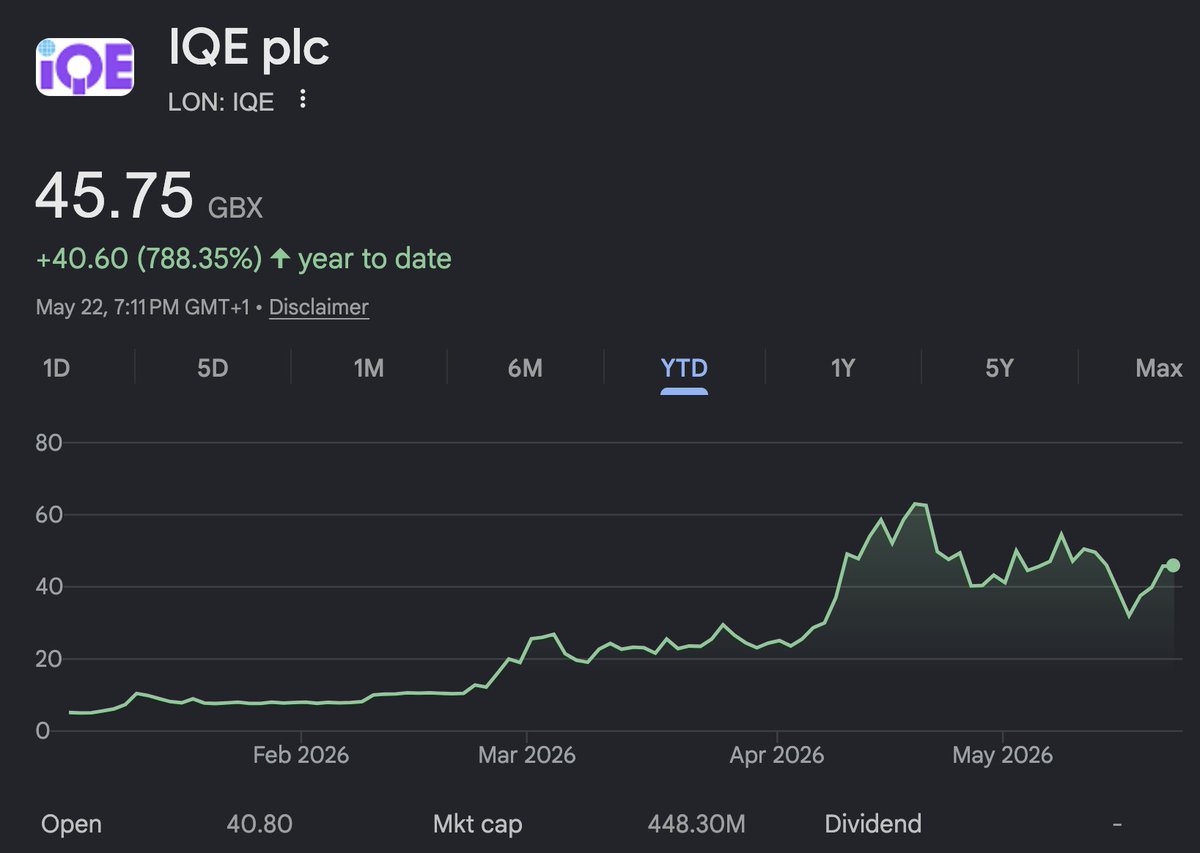The height and width of the screenshot is (853, 1200).
Task: Click the Dividend label
Action: point(873,825)
